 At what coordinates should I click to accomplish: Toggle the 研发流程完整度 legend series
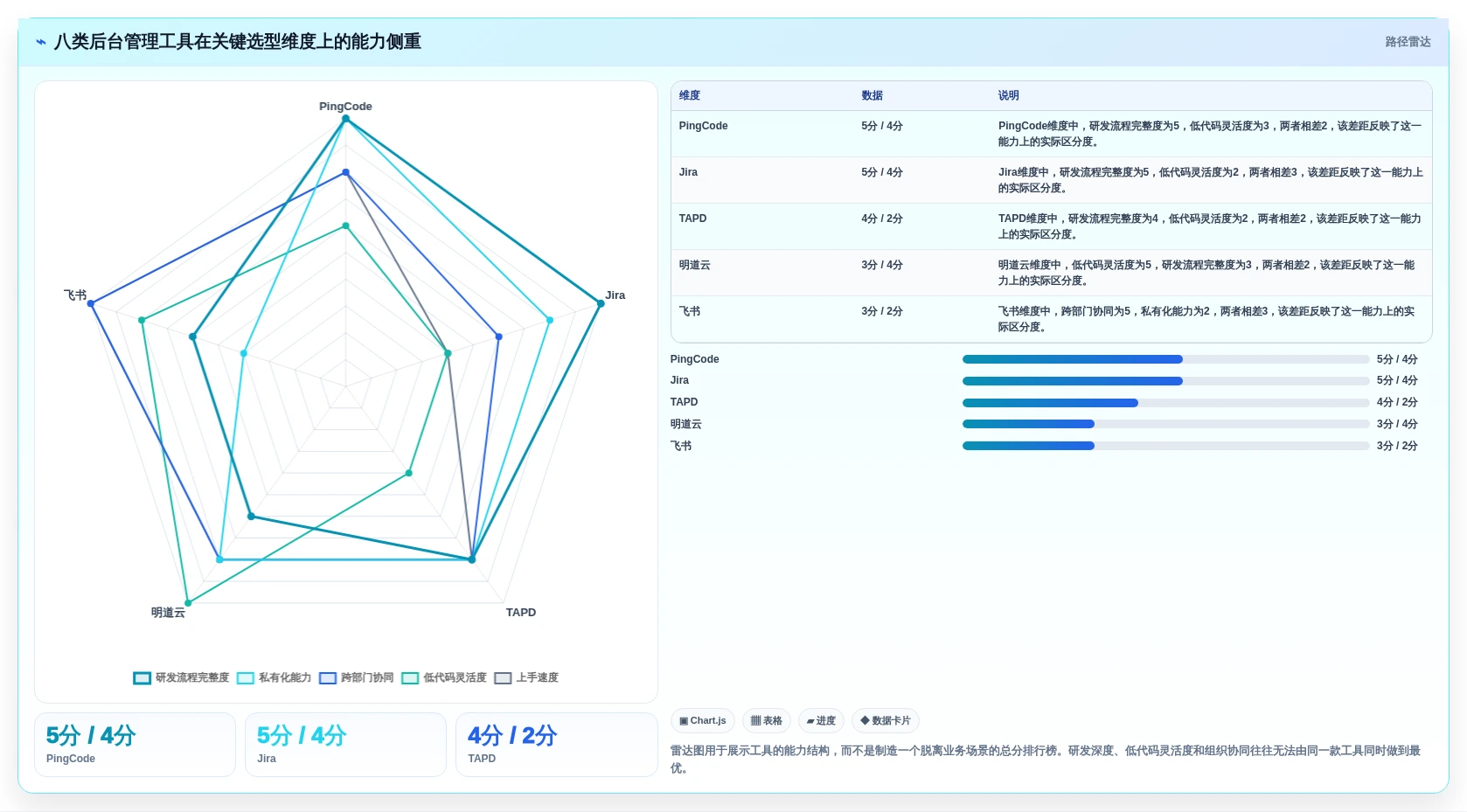181,677
